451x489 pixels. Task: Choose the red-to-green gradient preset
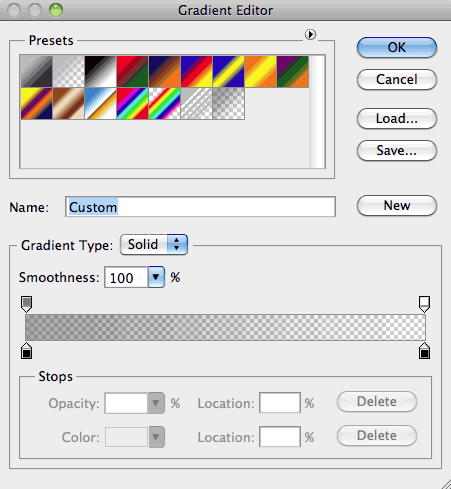tap(132, 72)
